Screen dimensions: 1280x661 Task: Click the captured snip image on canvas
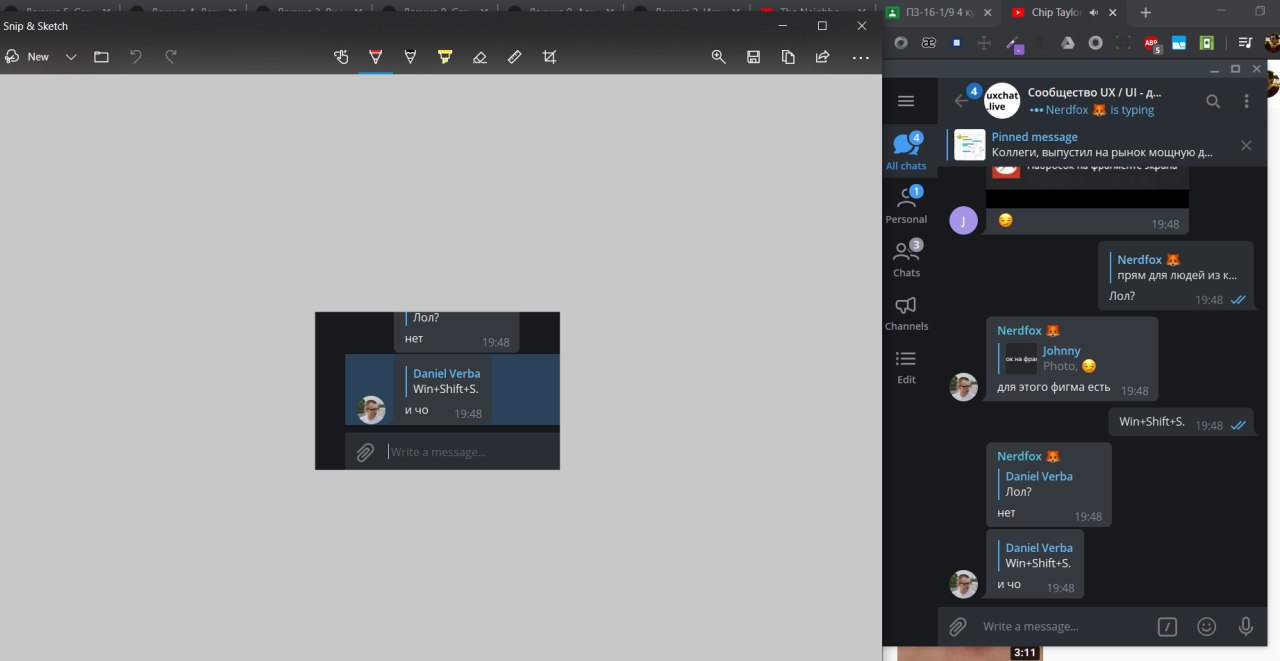click(x=437, y=391)
